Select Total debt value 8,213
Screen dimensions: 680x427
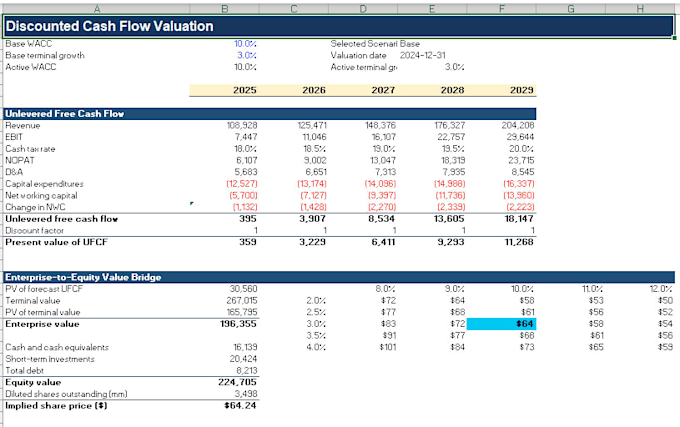coord(247,371)
